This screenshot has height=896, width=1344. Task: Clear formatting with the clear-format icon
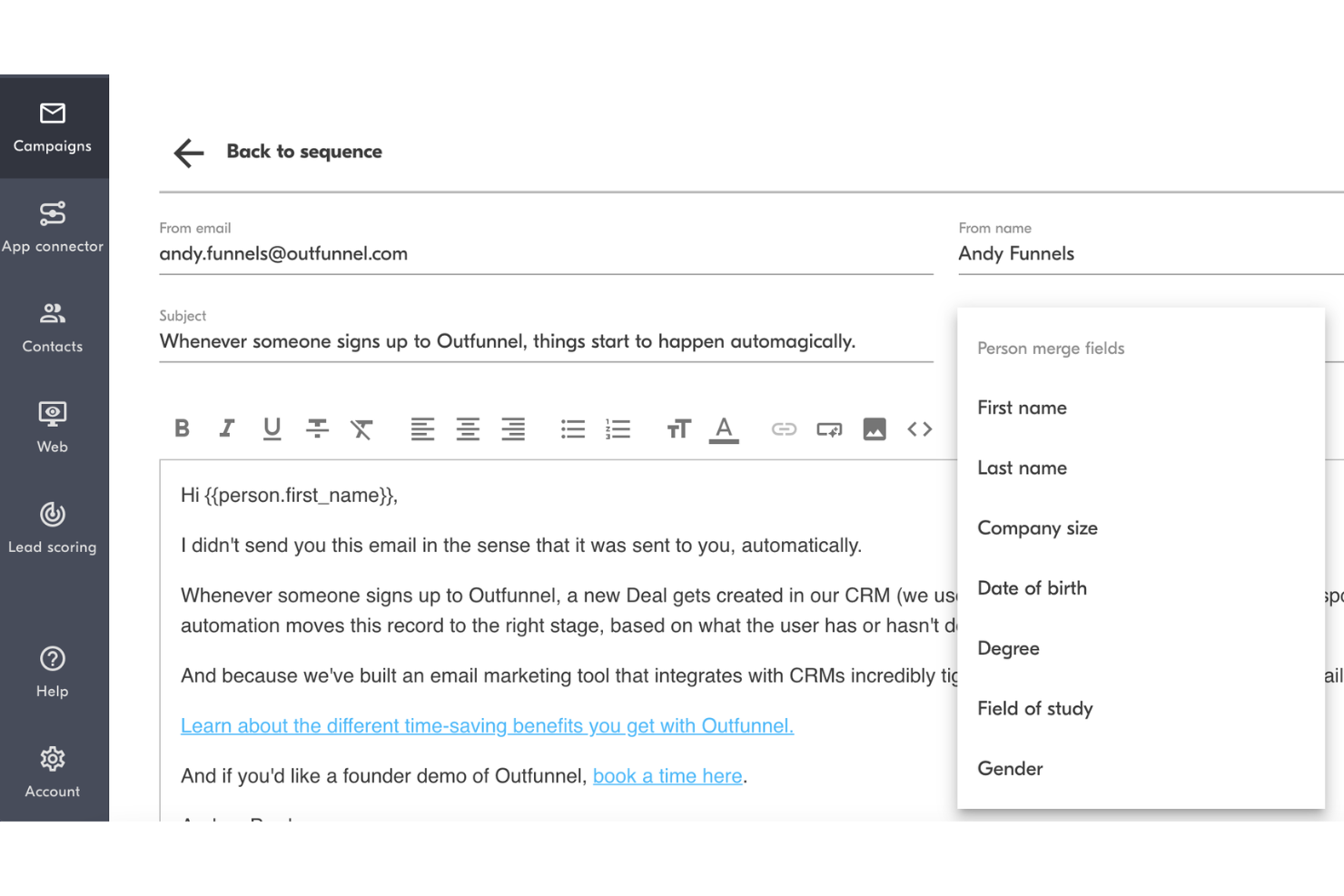(362, 428)
